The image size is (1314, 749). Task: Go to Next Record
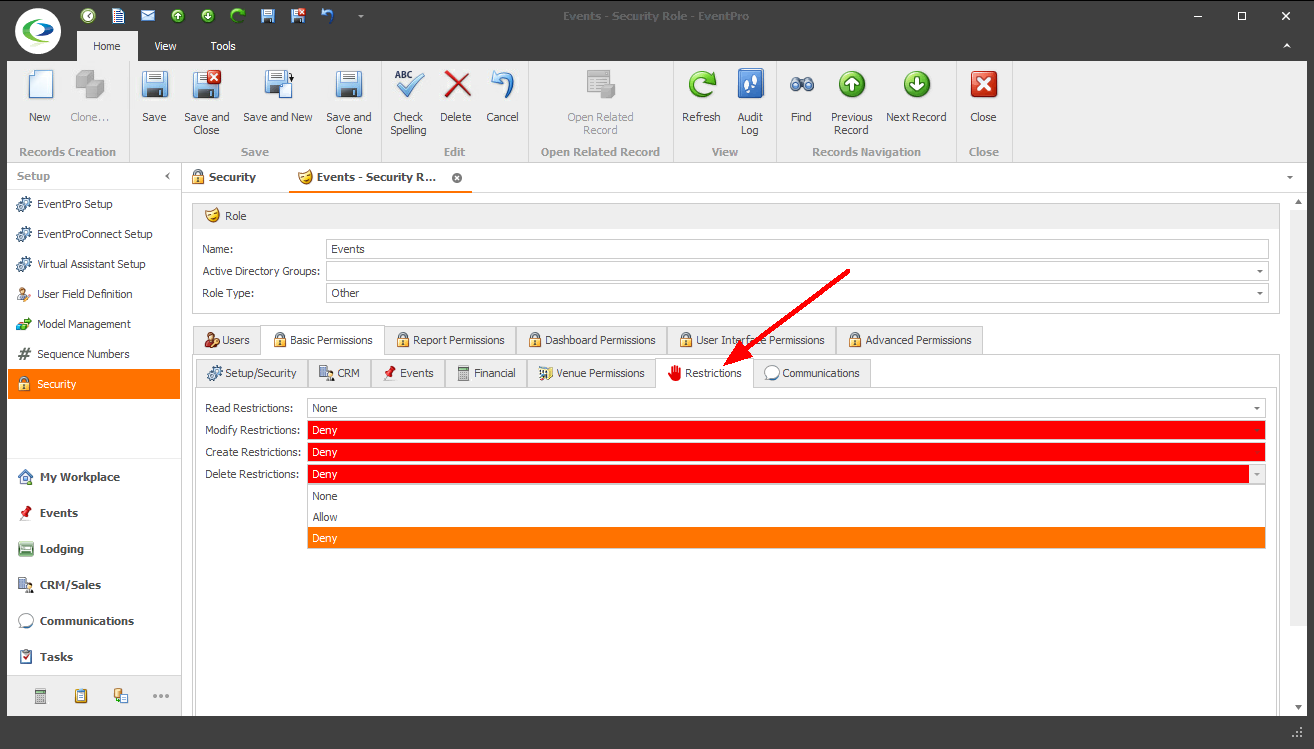click(x=916, y=97)
